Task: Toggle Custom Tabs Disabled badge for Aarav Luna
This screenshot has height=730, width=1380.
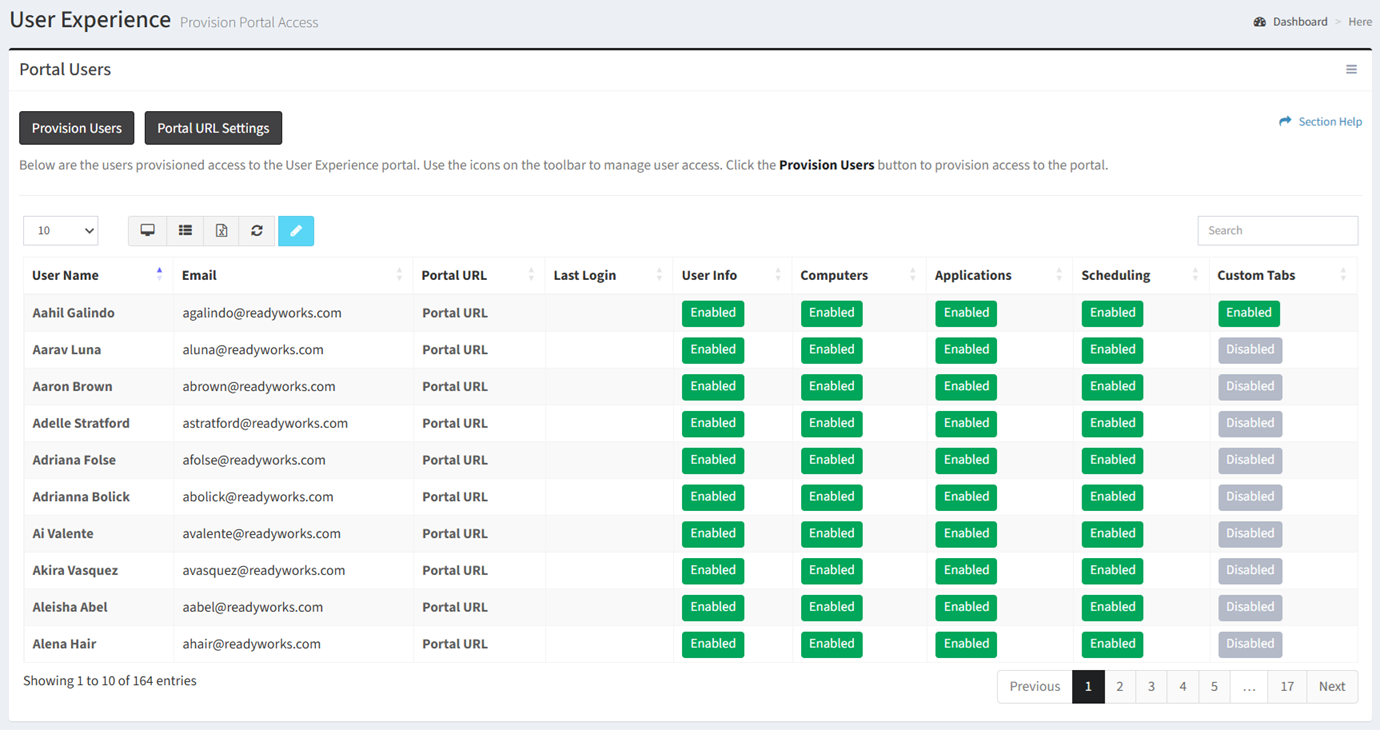Action: pos(1250,350)
